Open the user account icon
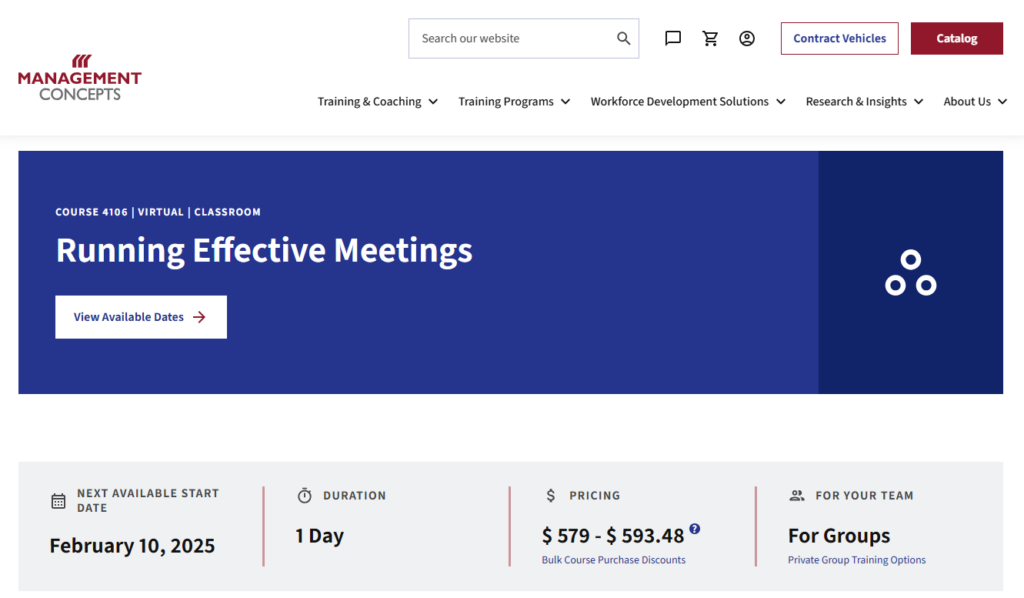The height and width of the screenshot is (598, 1024). tap(747, 39)
